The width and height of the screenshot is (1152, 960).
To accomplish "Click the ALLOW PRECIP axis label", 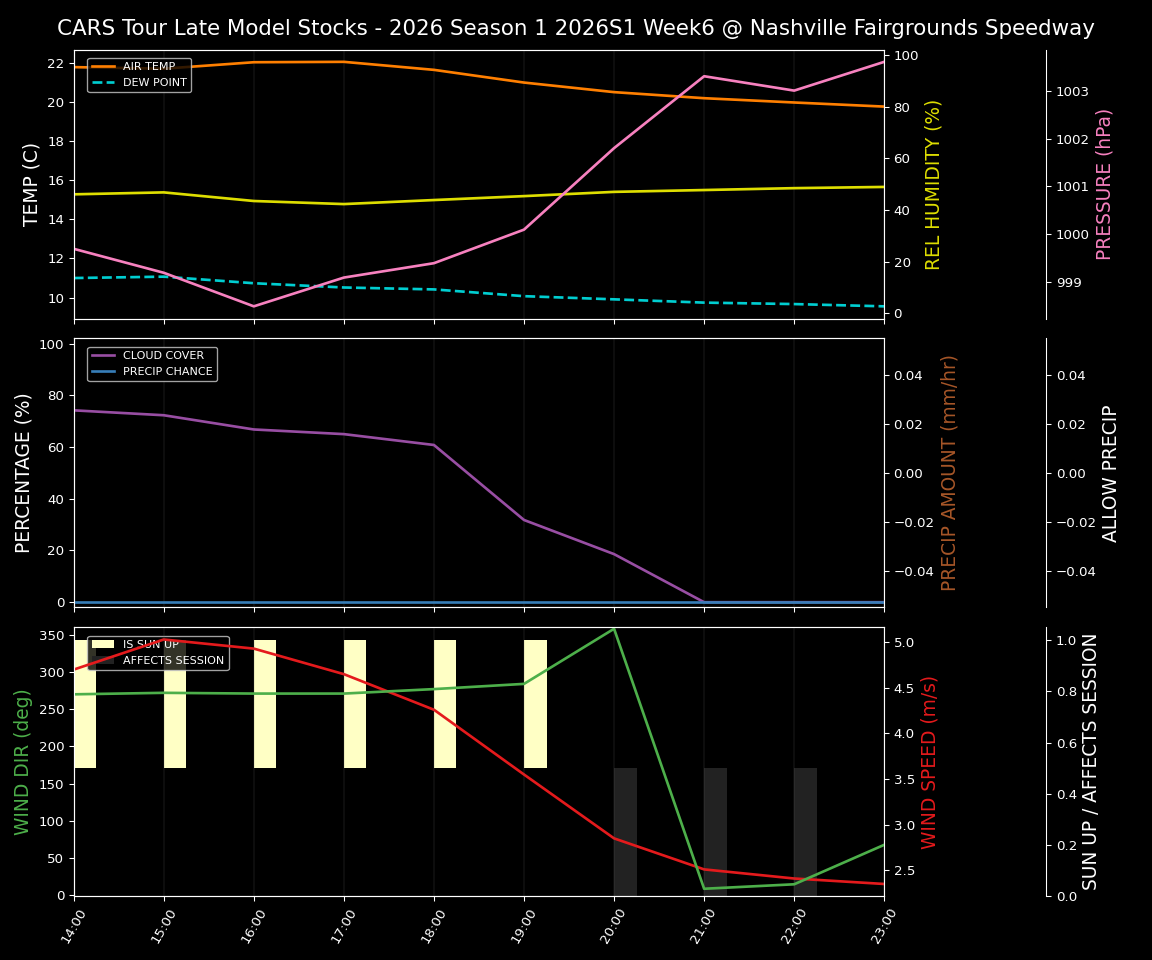I will pyautogui.click(x=1111, y=470).
